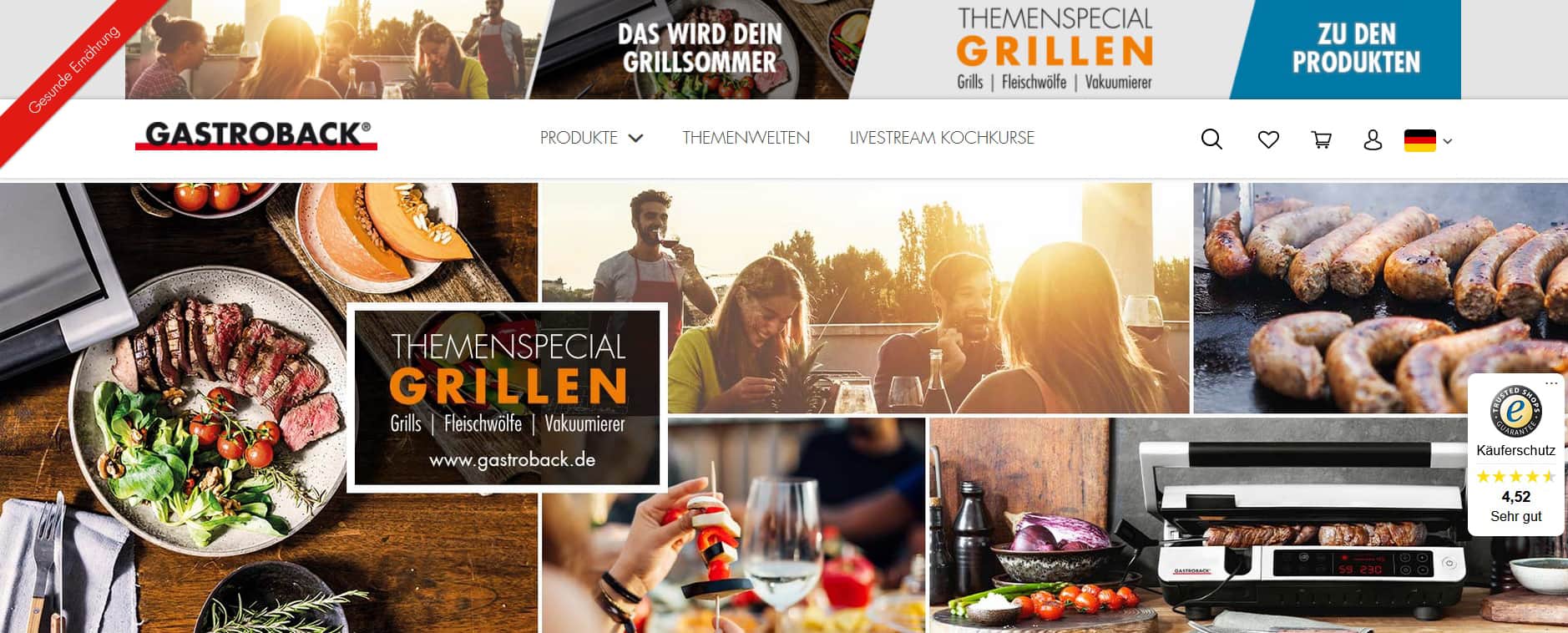Expand the Produkte dropdown chevron

tap(635, 138)
